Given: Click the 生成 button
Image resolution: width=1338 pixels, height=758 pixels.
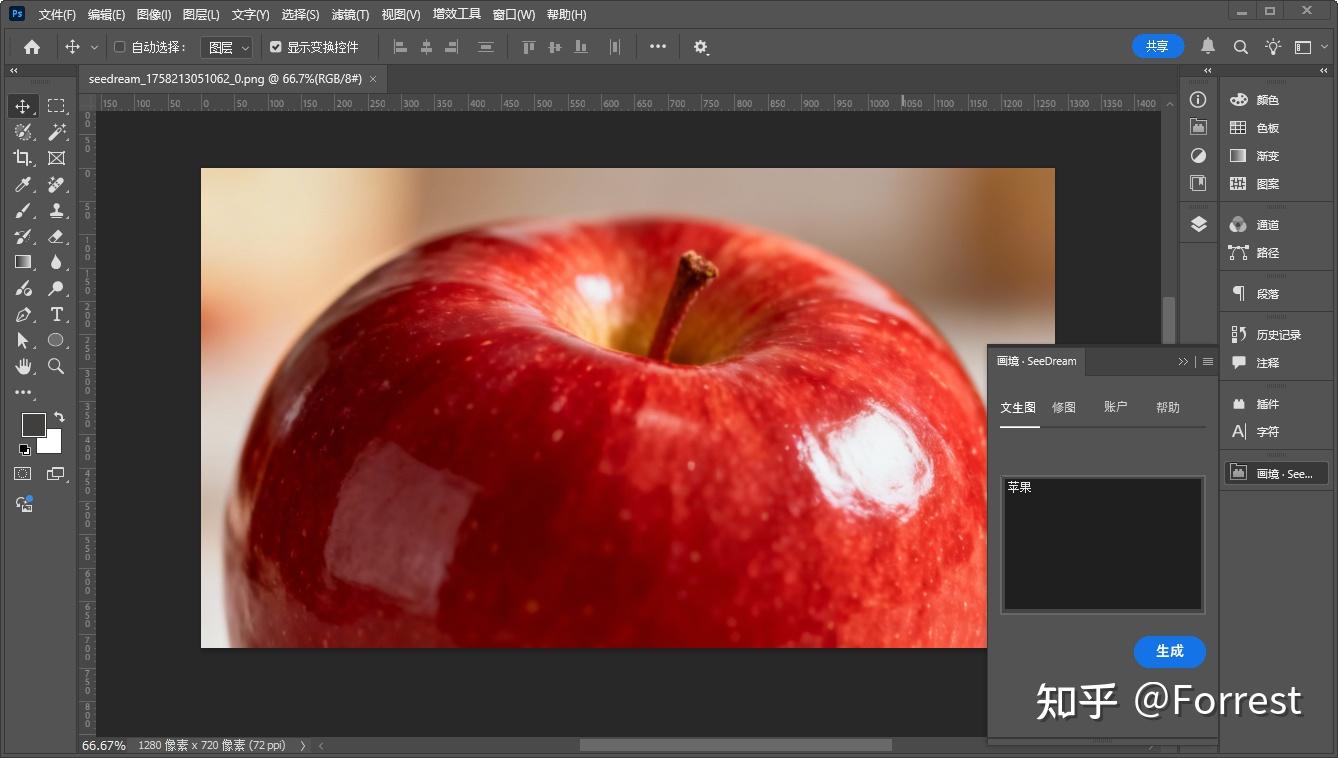Looking at the screenshot, I should point(1170,651).
